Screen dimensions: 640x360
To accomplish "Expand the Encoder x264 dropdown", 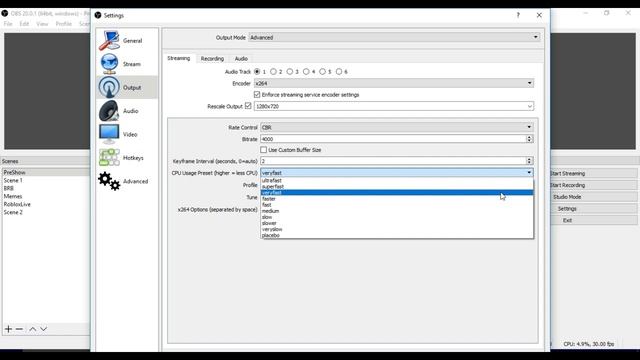I will (394, 83).
